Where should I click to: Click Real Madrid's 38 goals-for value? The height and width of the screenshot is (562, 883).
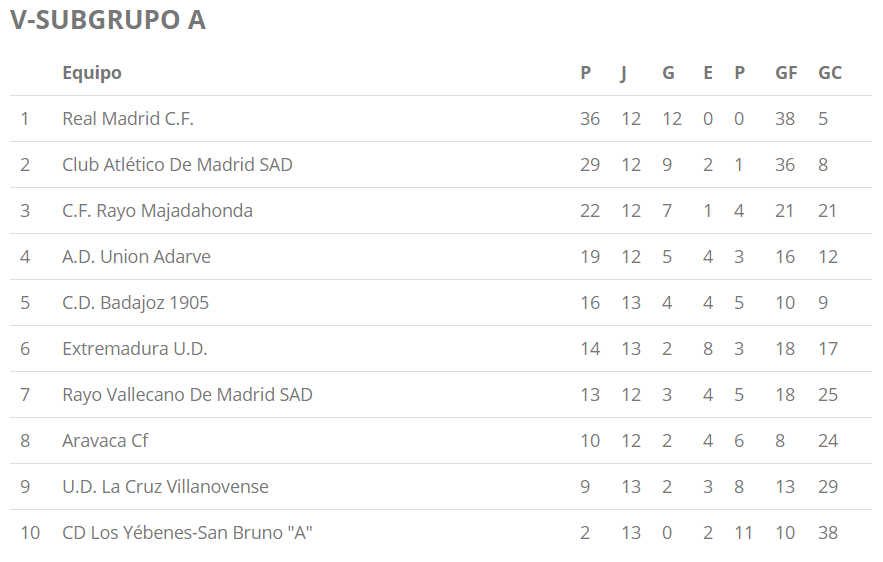pos(785,119)
